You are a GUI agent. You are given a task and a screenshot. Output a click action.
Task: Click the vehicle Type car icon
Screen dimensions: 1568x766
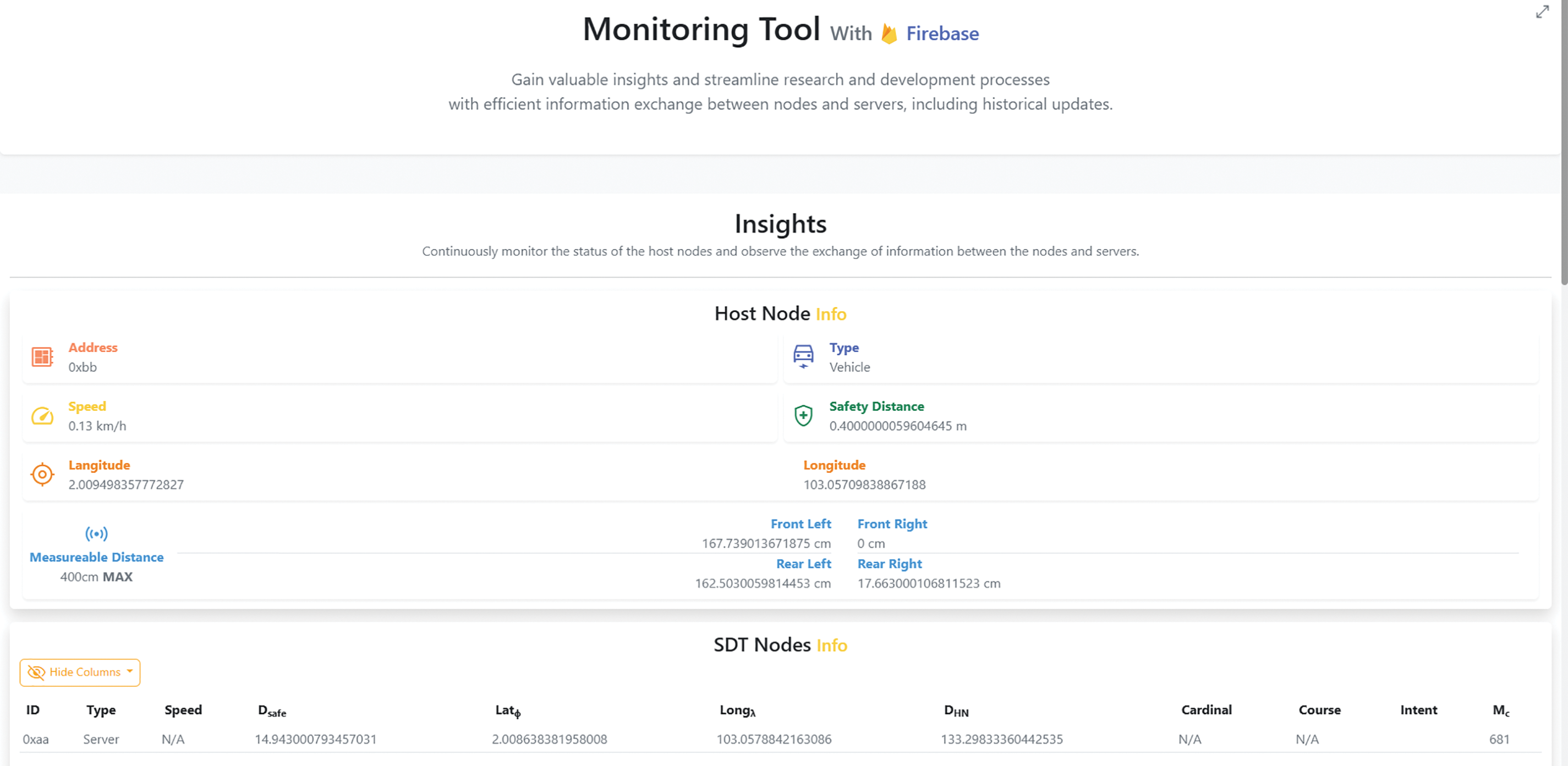pos(803,356)
